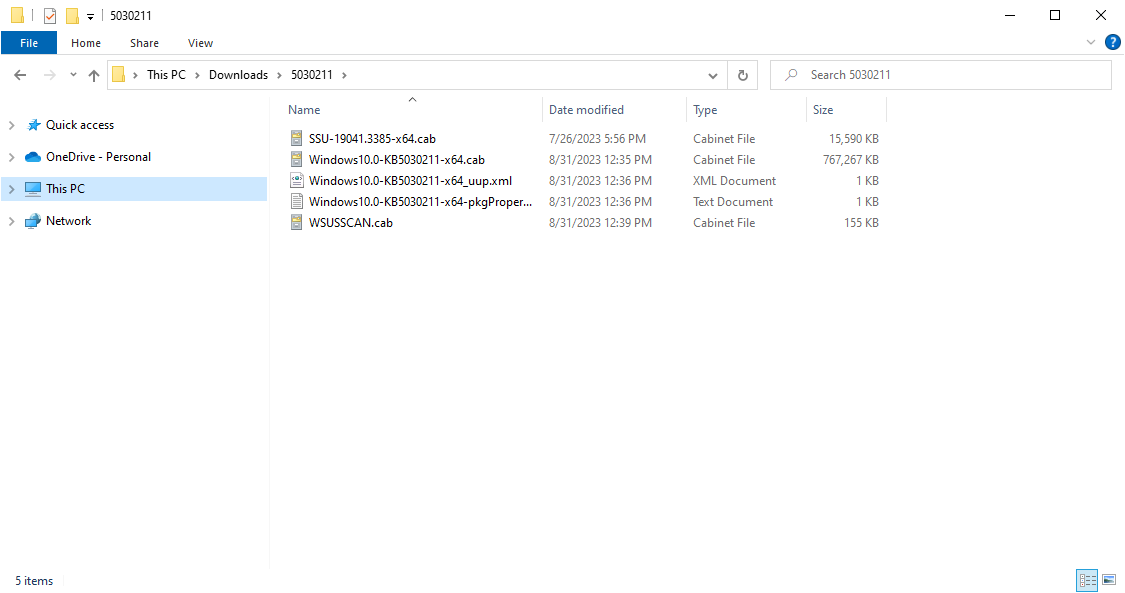Switch to Details view in status bar
Image resolution: width=1125 pixels, height=593 pixels.
click(x=1087, y=580)
